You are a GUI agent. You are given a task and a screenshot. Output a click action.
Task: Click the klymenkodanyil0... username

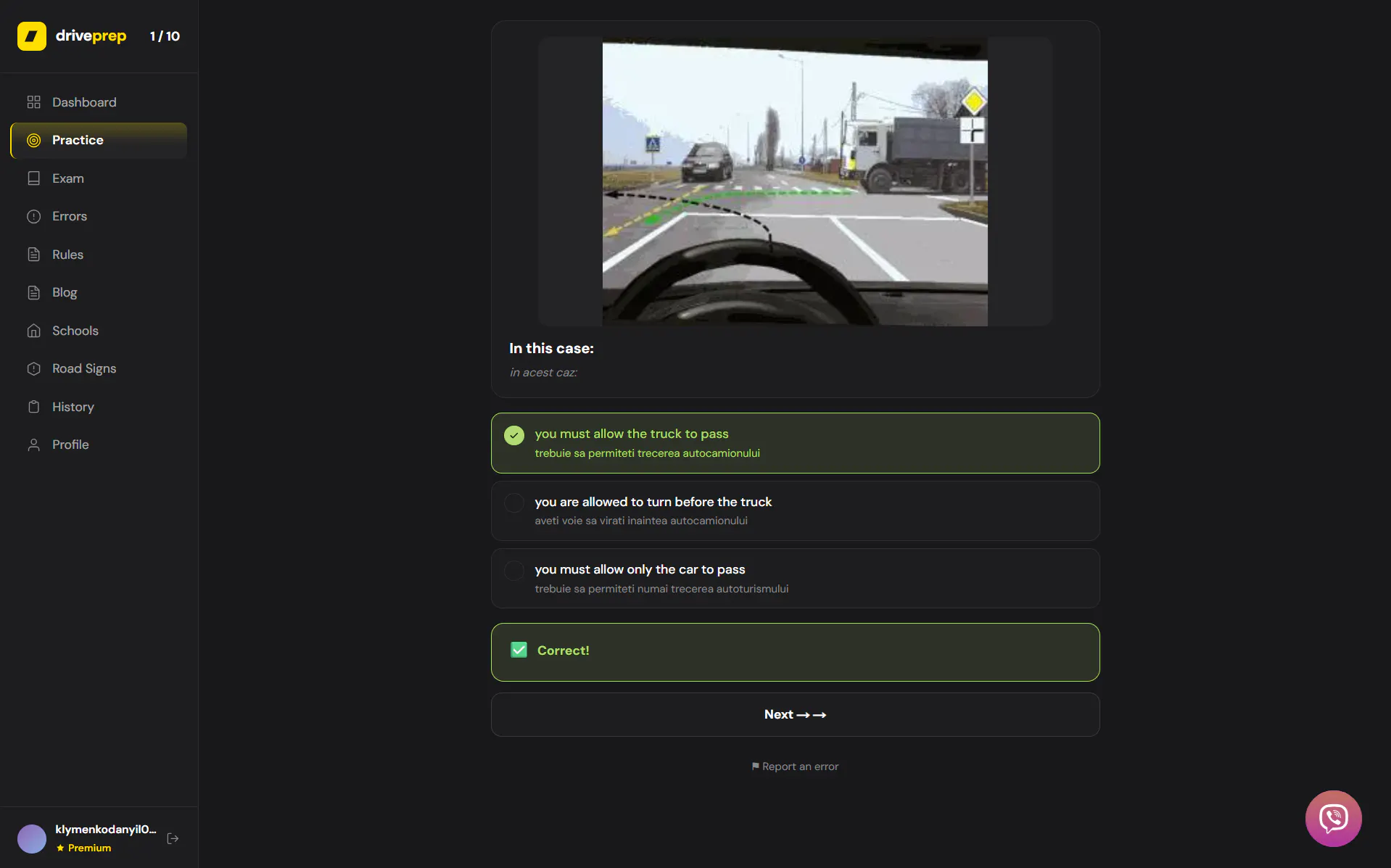(106, 829)
